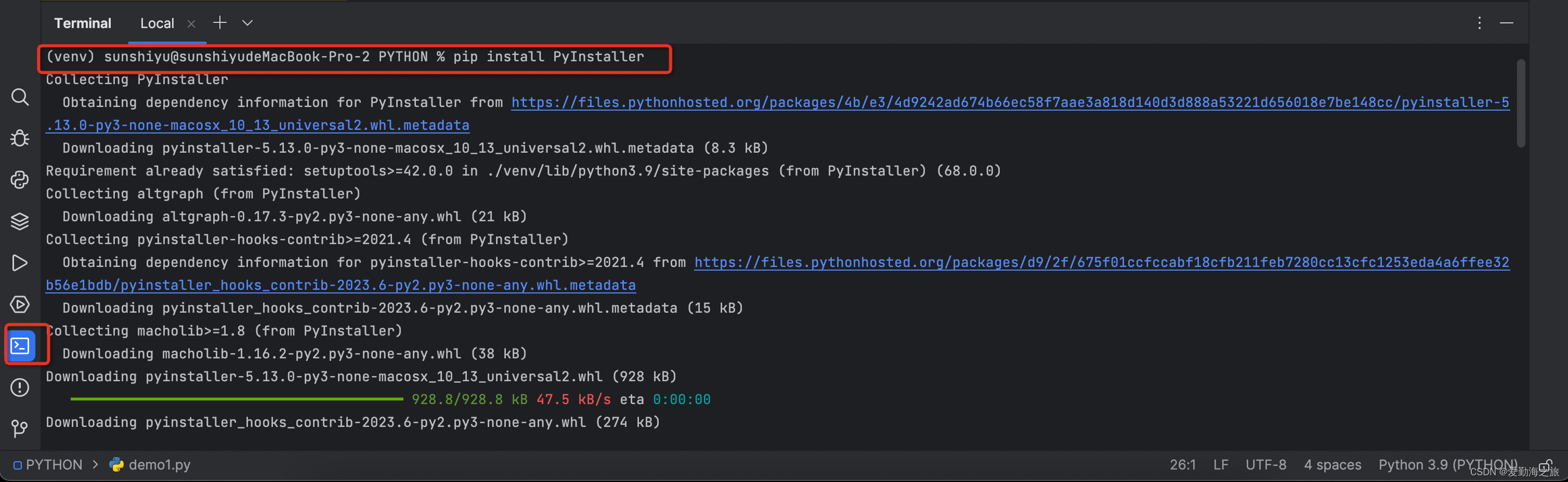Hide the Terminal tool window
Viewport: 1568px width, 482px height.
pos(1507,22)
